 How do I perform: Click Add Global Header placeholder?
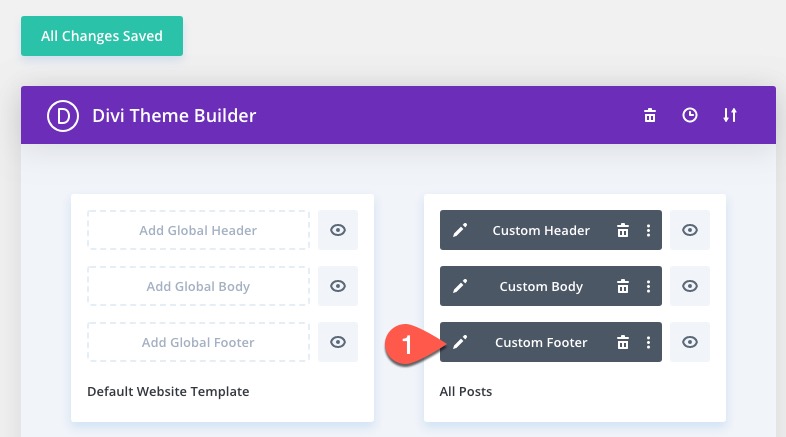click(x=198, y=230)
